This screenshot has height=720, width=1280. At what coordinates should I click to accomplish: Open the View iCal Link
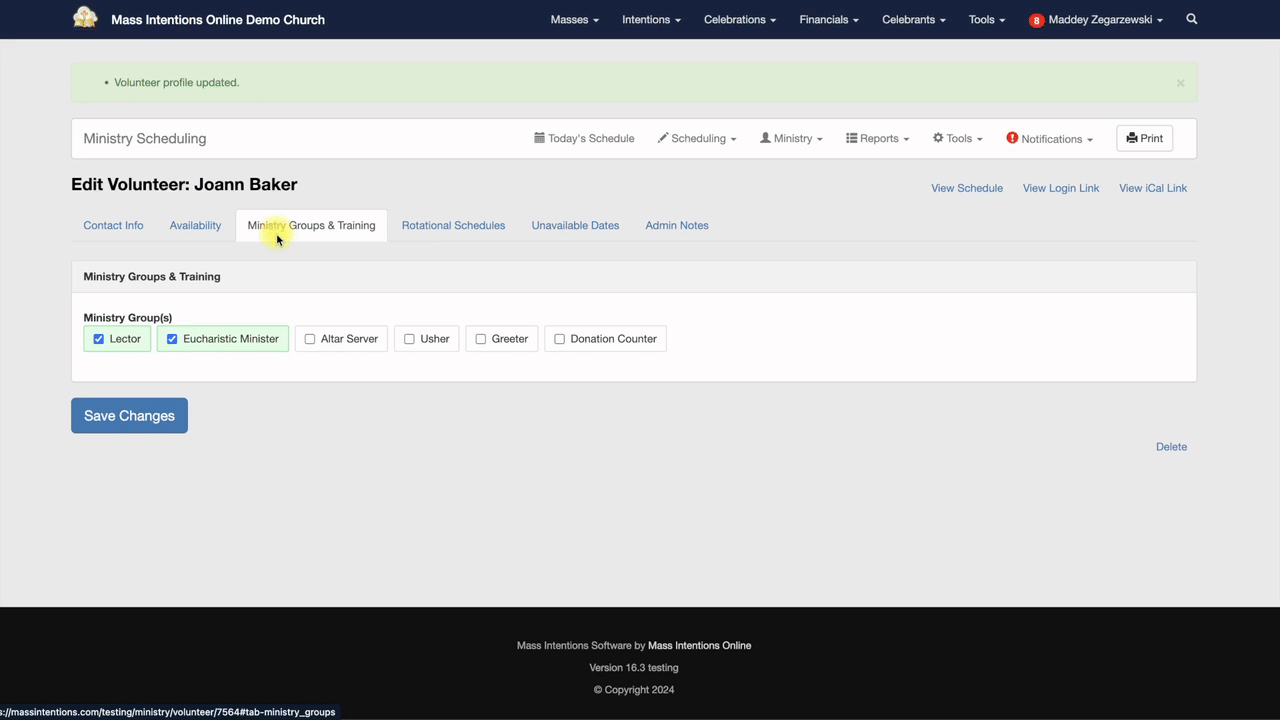click(x=1153, y=188)
